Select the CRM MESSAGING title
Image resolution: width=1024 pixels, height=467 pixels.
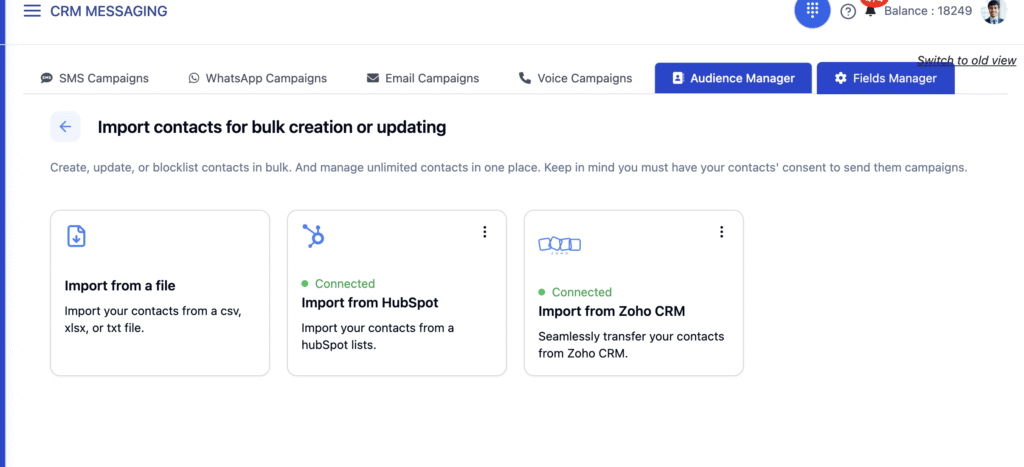(x=108, y=11)
